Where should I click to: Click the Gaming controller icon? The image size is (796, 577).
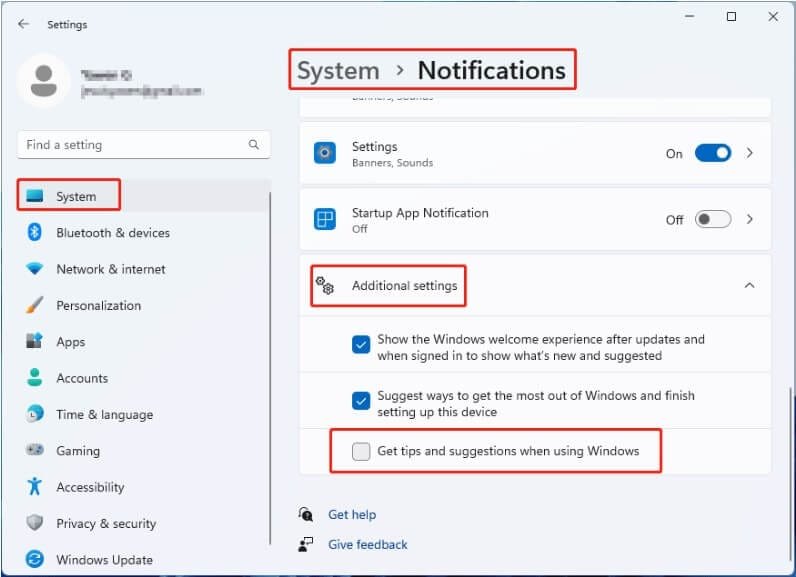click(x=35, y=451)
